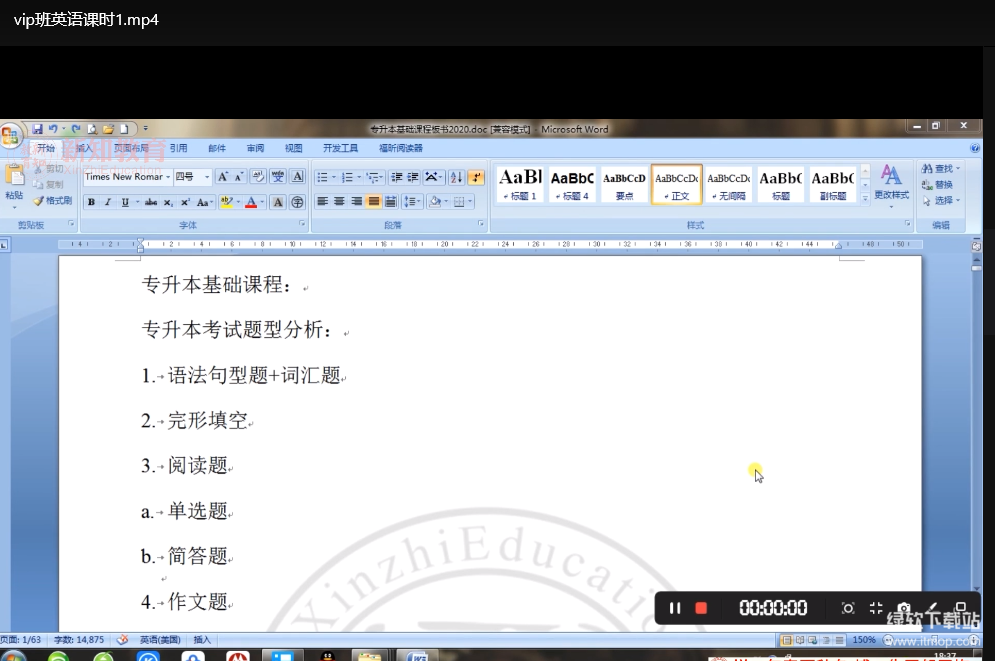Viewport: 995px width, 661px height.
Task: Expand the styles gallery more arrow
Action: pyautogui.click(x=865, y=198)
